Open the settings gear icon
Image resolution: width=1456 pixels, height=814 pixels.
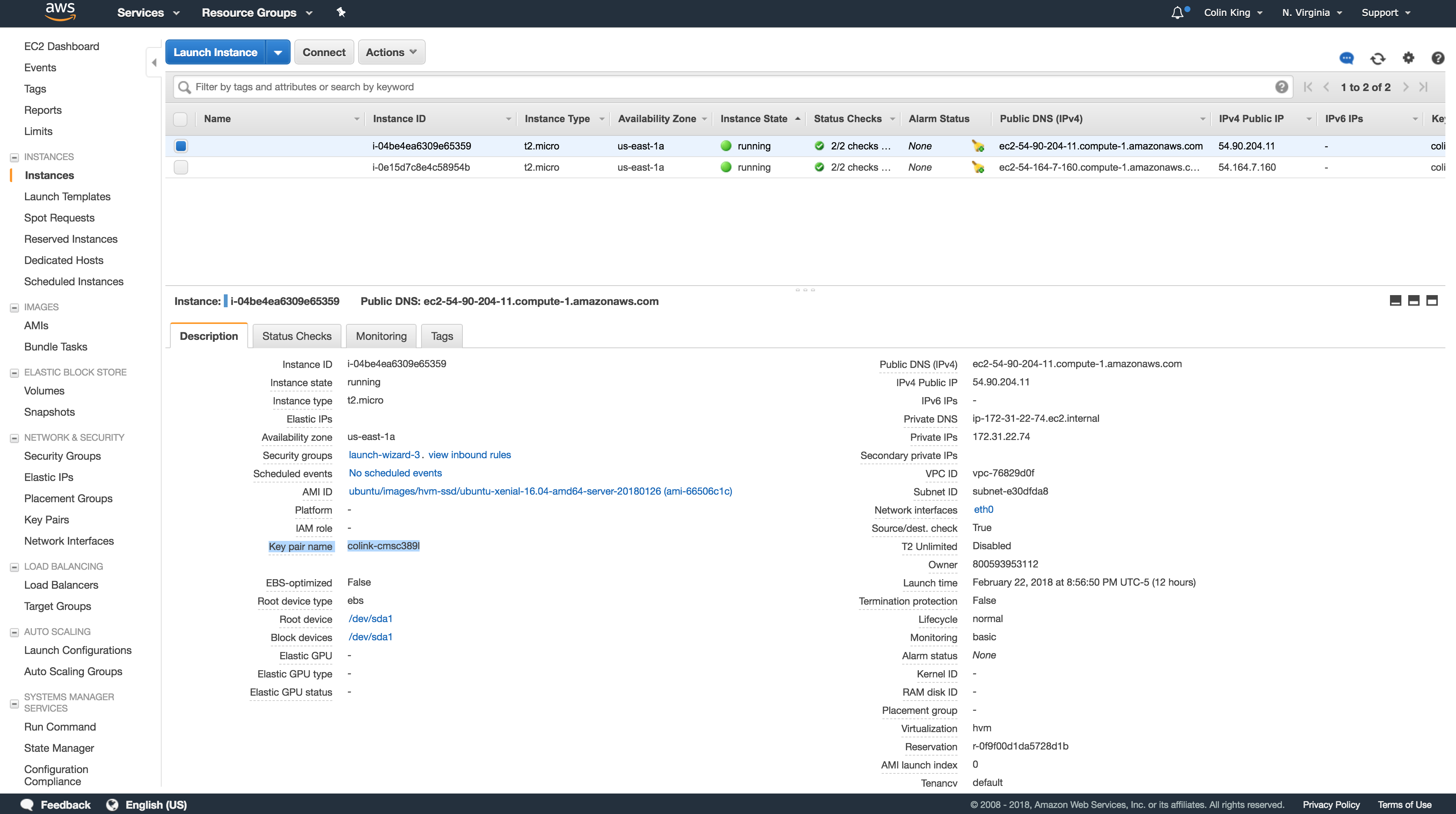(1408, 58)
